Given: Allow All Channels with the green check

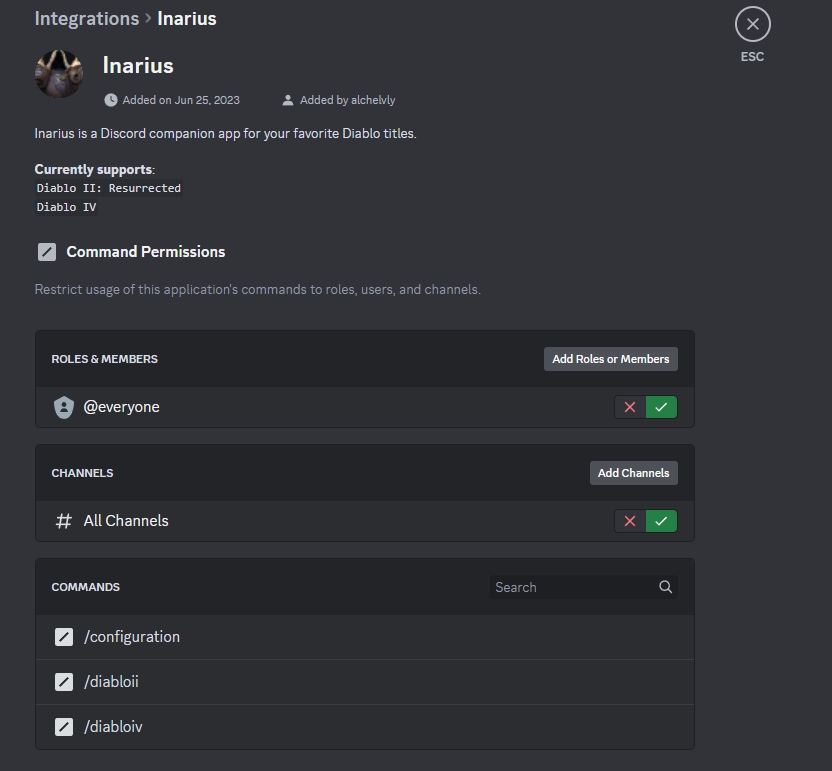Looking at the screenshot, I should click(661, 521).
